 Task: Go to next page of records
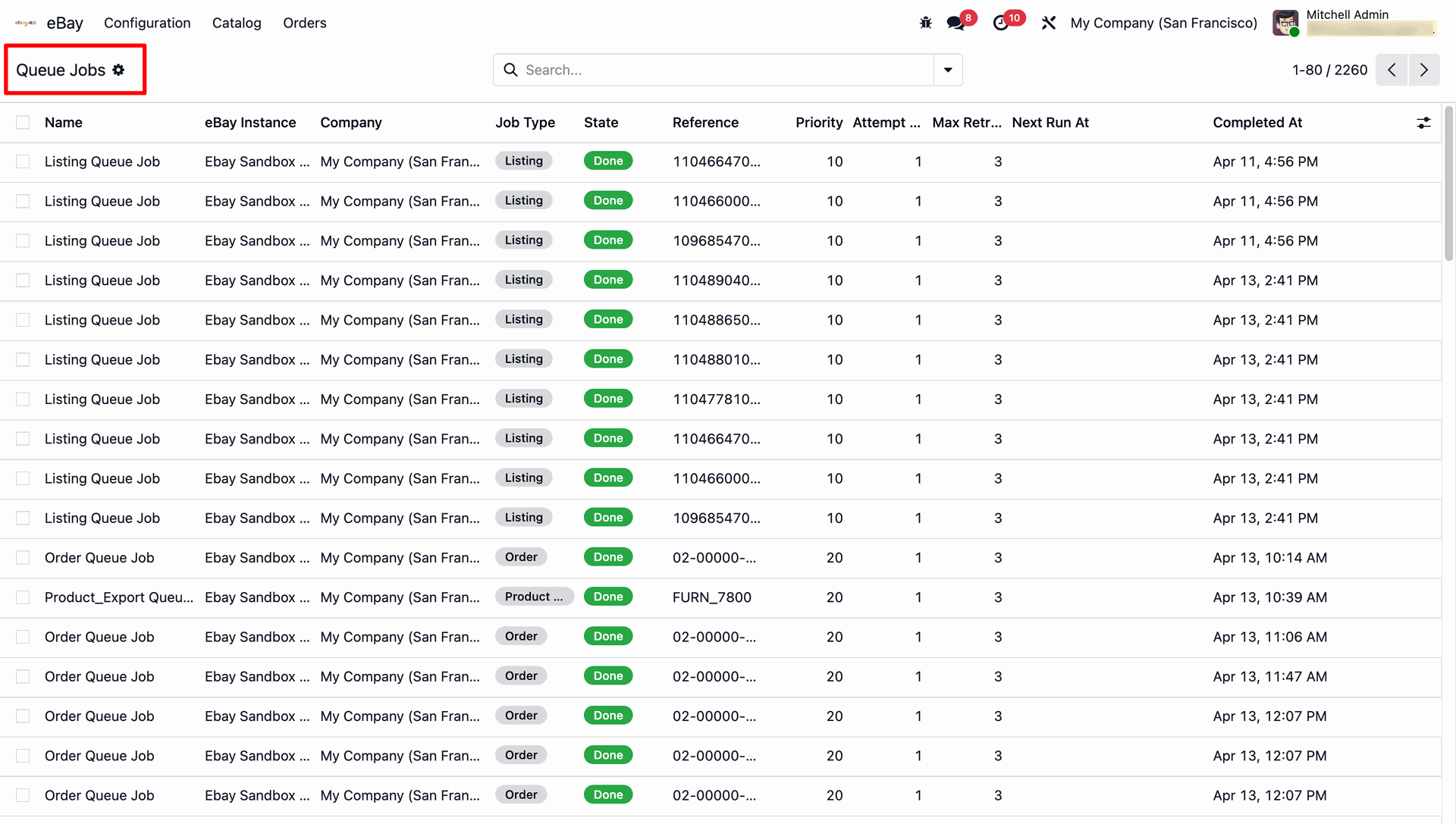click(x=1424, y=70)
